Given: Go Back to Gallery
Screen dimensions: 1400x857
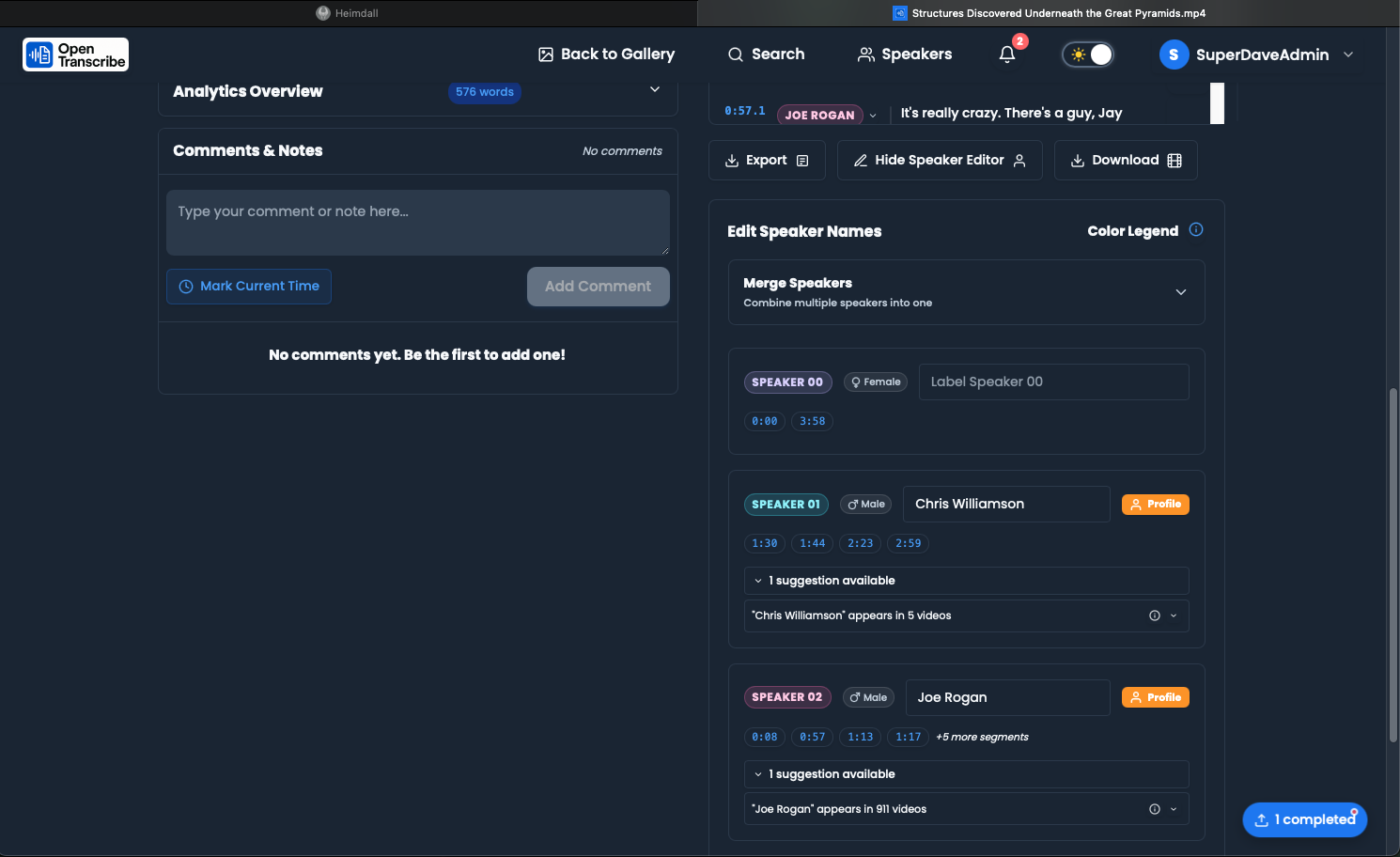Looking at the screenshot, I should tap(607, 55).
